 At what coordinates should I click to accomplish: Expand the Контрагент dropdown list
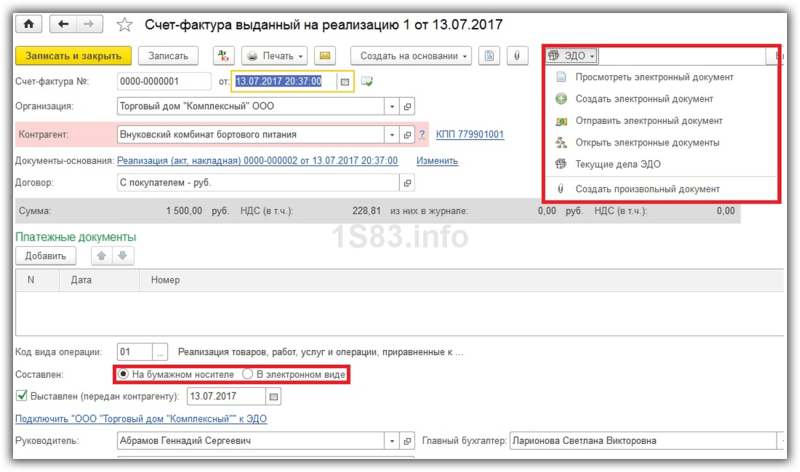point(392,135)
